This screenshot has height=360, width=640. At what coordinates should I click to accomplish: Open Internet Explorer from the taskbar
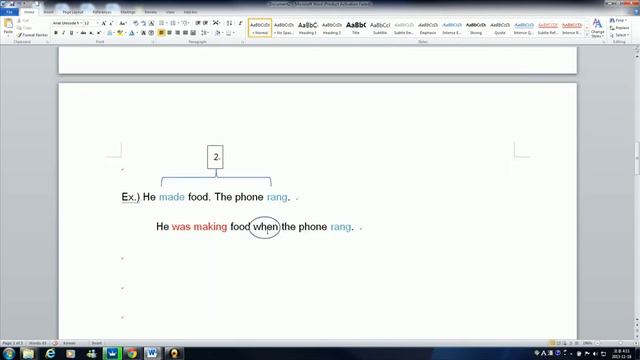[50, 353]
